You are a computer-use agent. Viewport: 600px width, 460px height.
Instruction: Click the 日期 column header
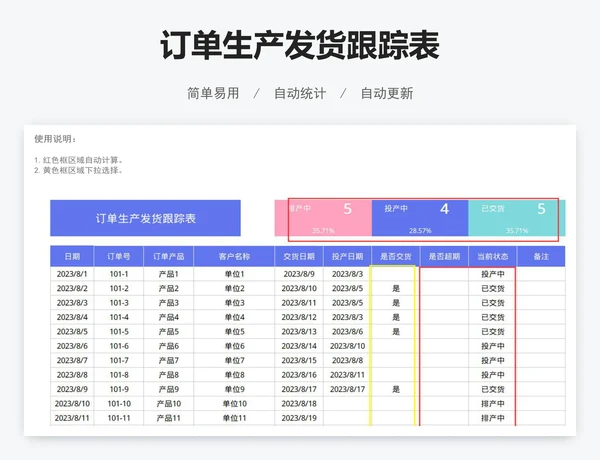pos(72,256)
